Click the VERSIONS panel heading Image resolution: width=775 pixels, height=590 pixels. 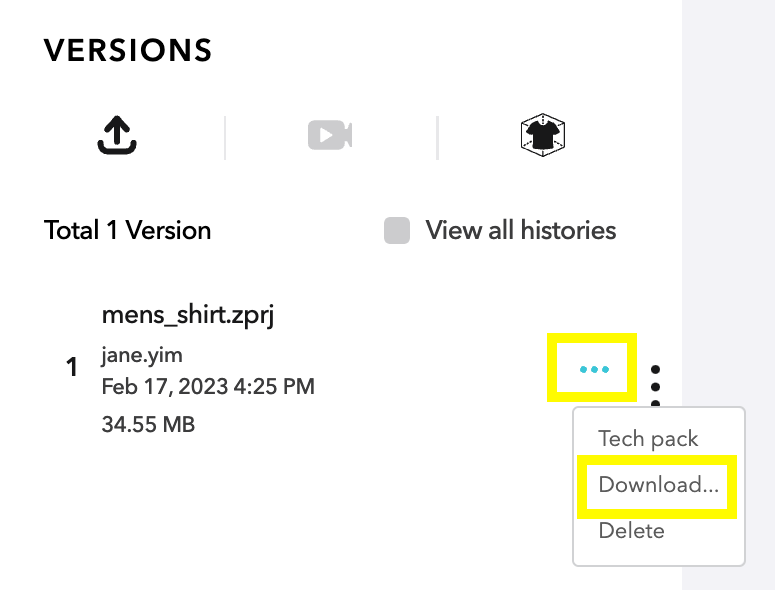pyautogui.click(x=128, y=50)
